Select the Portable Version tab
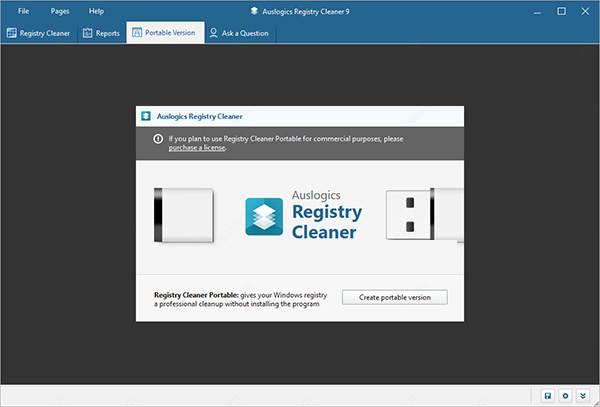Image resolution: width=600 pixels, height=407 pixels. tap(165, 33)
